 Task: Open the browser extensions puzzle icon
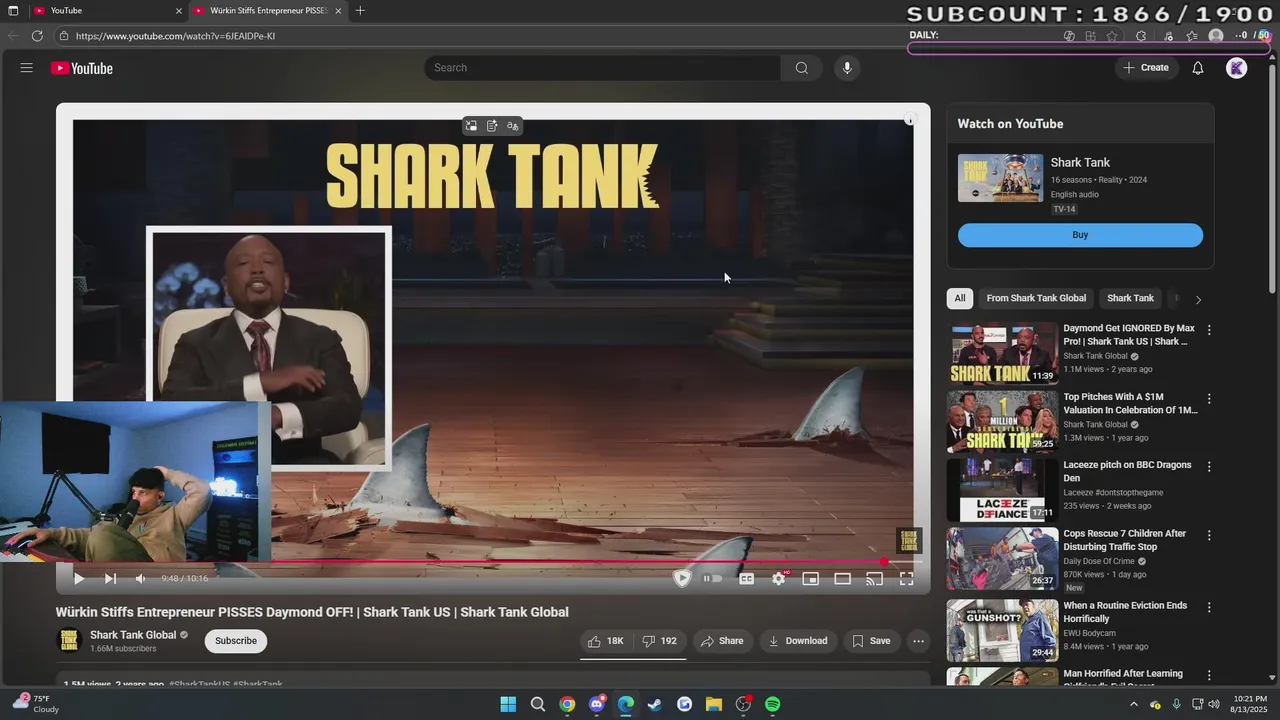point(1141,36)
